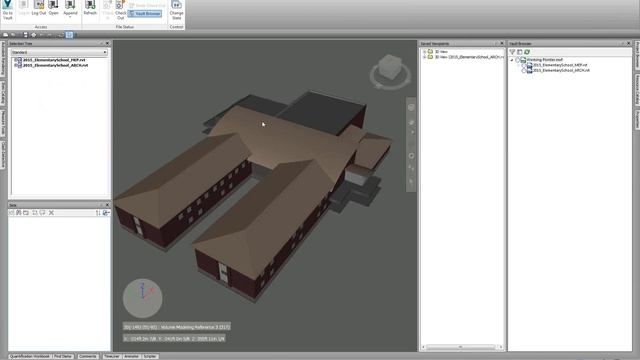Close the Saved Viewpoints panel
The height and width of the screenshot is (360, 640).
coord(502,43)
